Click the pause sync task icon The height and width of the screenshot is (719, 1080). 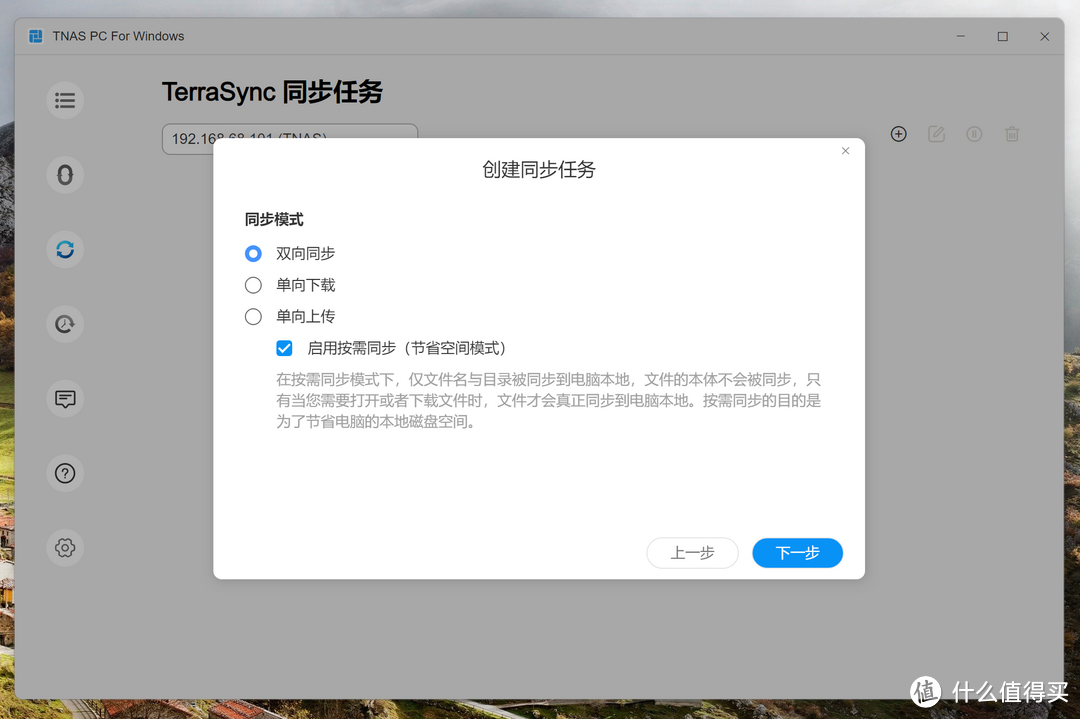(974, 134)
